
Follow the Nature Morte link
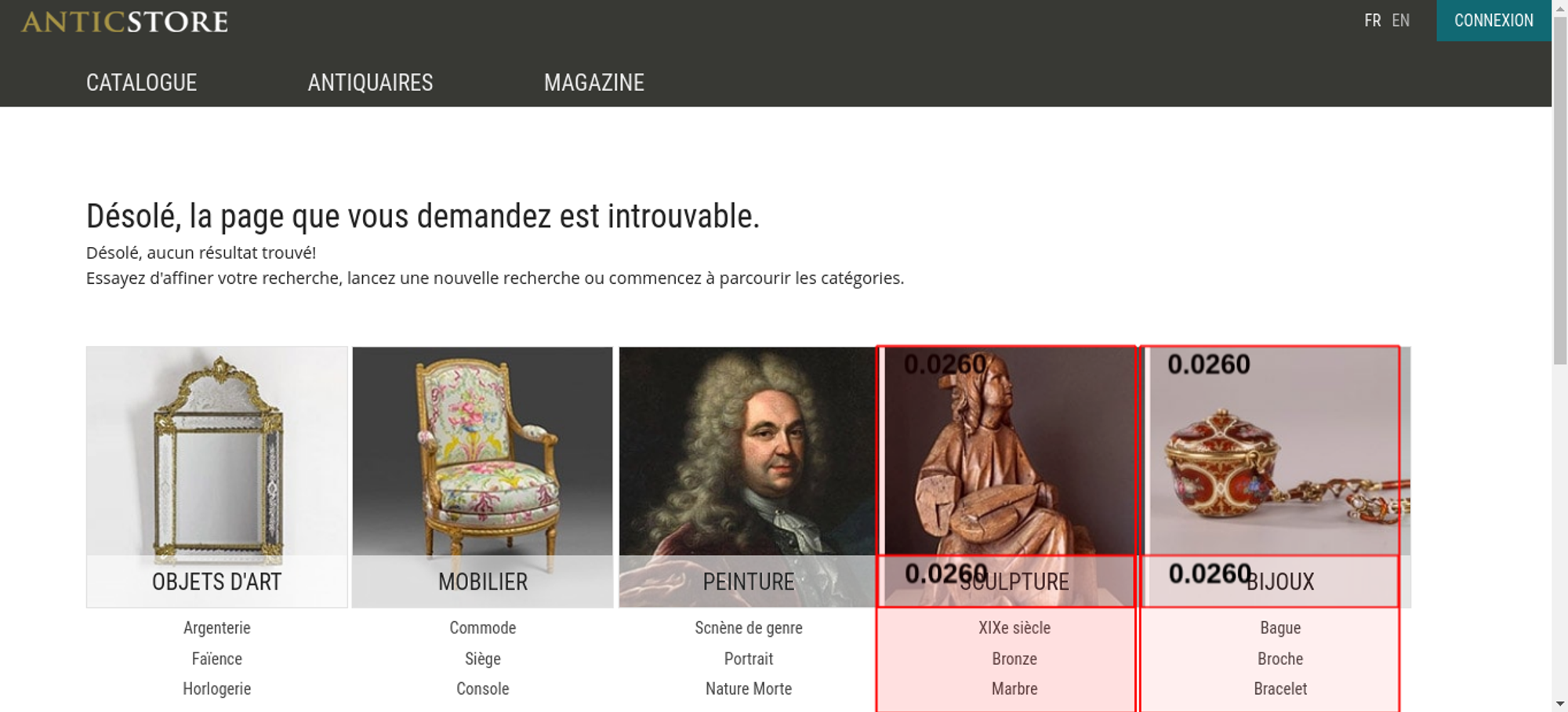tap(749, 688)
